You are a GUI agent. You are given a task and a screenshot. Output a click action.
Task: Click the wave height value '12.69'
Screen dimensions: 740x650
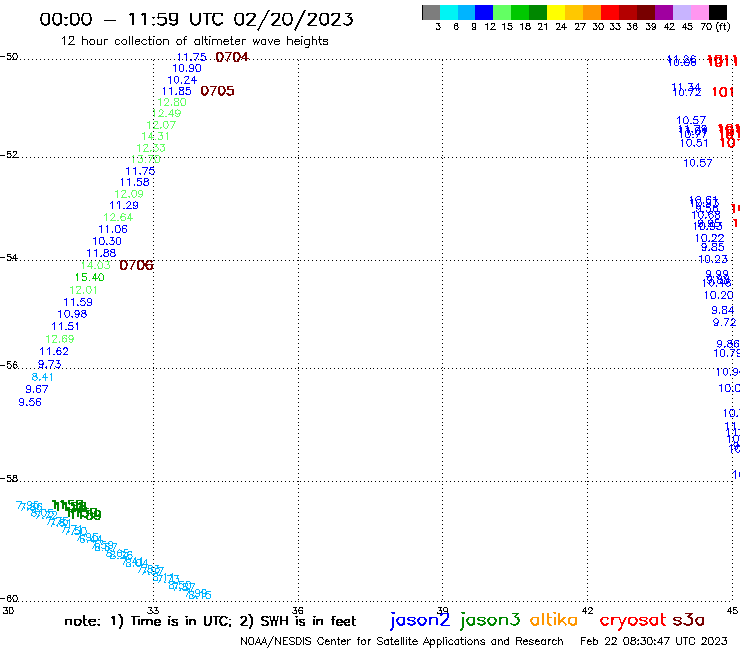point(59,339)
